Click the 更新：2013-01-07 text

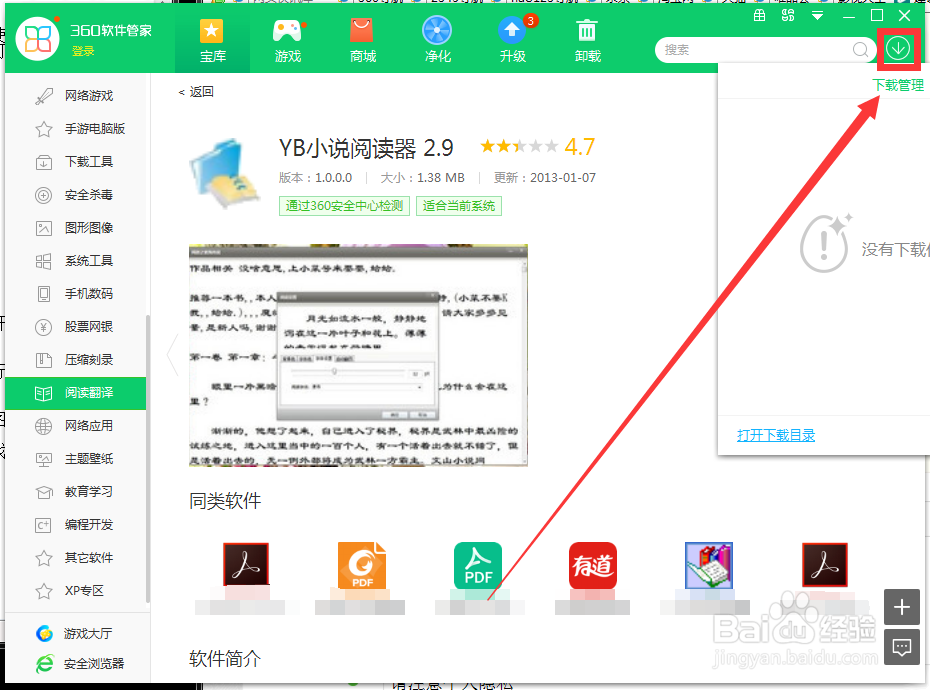[x=544, y=178]
